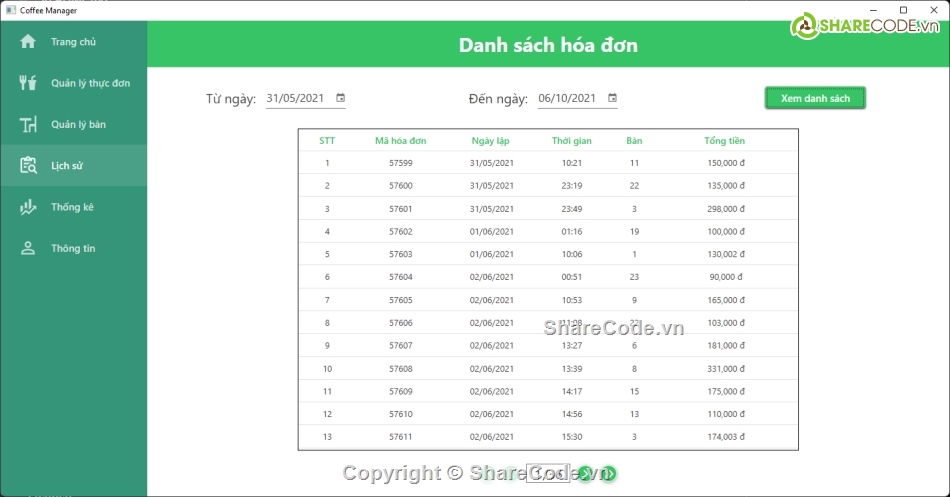The image size is (950, 497).
Task: Sort by the STT column header
Action: tap(327, 141)
